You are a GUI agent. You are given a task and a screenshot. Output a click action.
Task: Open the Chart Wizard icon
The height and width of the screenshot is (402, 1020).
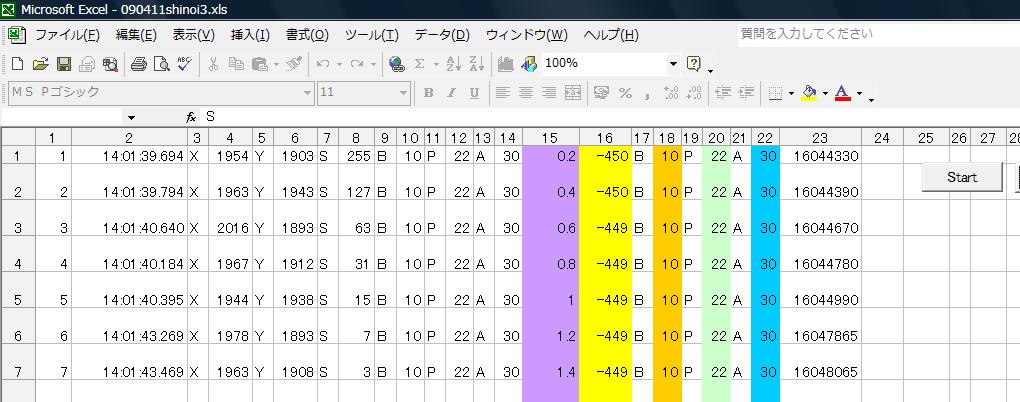click(x=505, y=63)
